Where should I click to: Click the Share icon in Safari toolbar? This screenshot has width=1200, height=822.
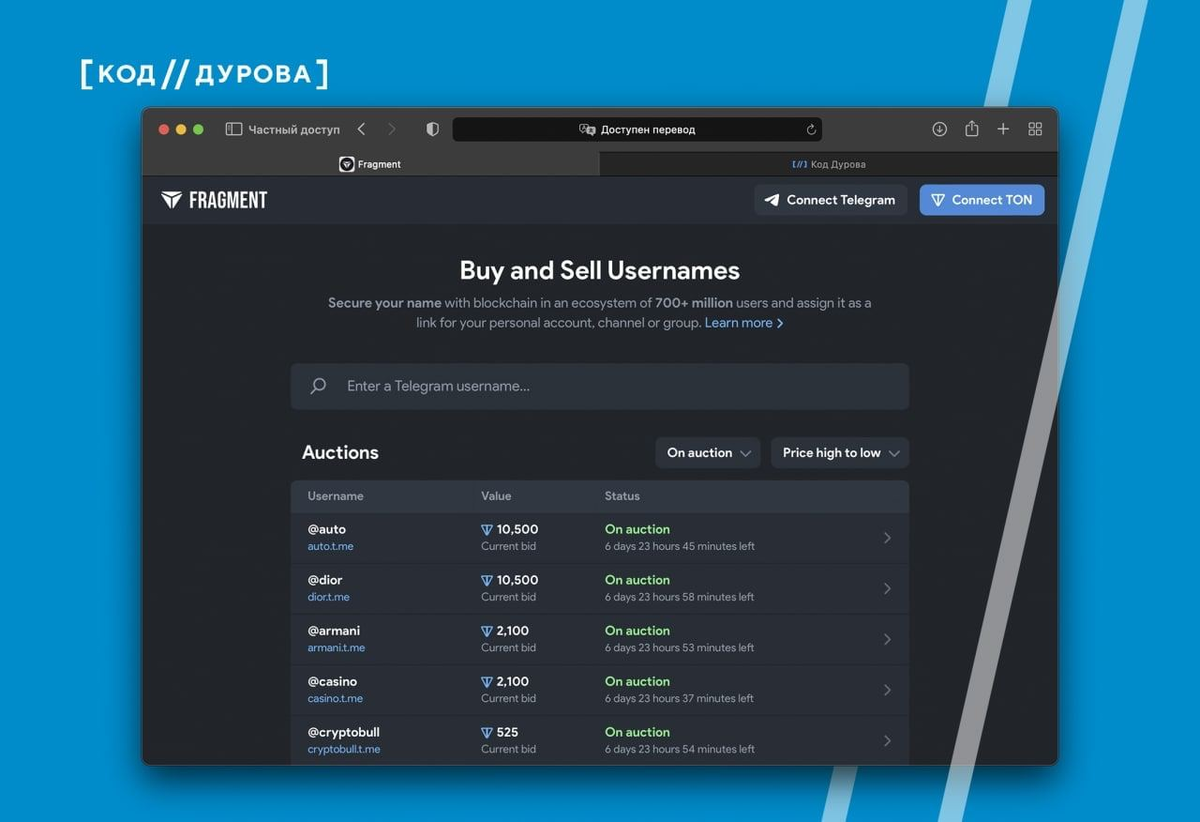971,129
